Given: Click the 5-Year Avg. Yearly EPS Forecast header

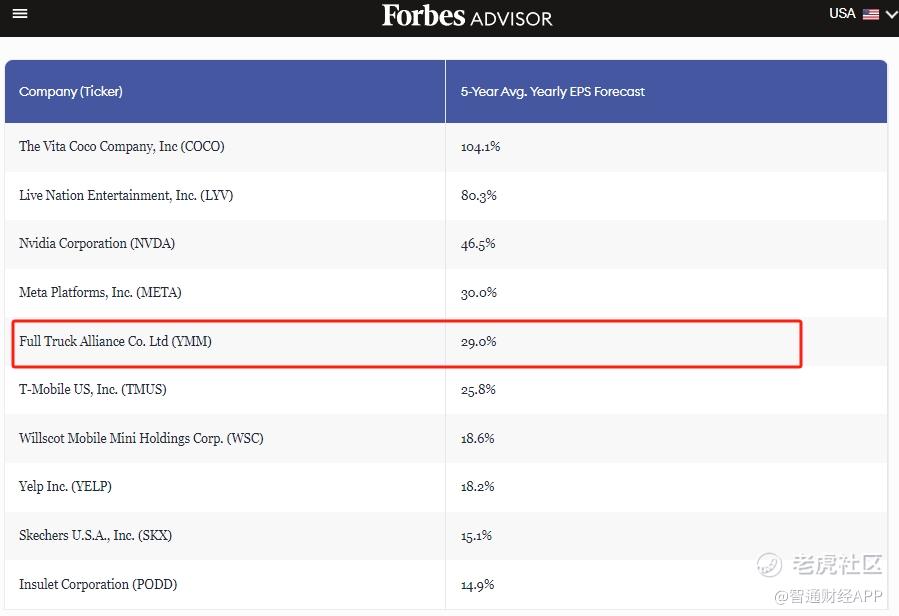Looking at the screenshot, I should 552,91.
